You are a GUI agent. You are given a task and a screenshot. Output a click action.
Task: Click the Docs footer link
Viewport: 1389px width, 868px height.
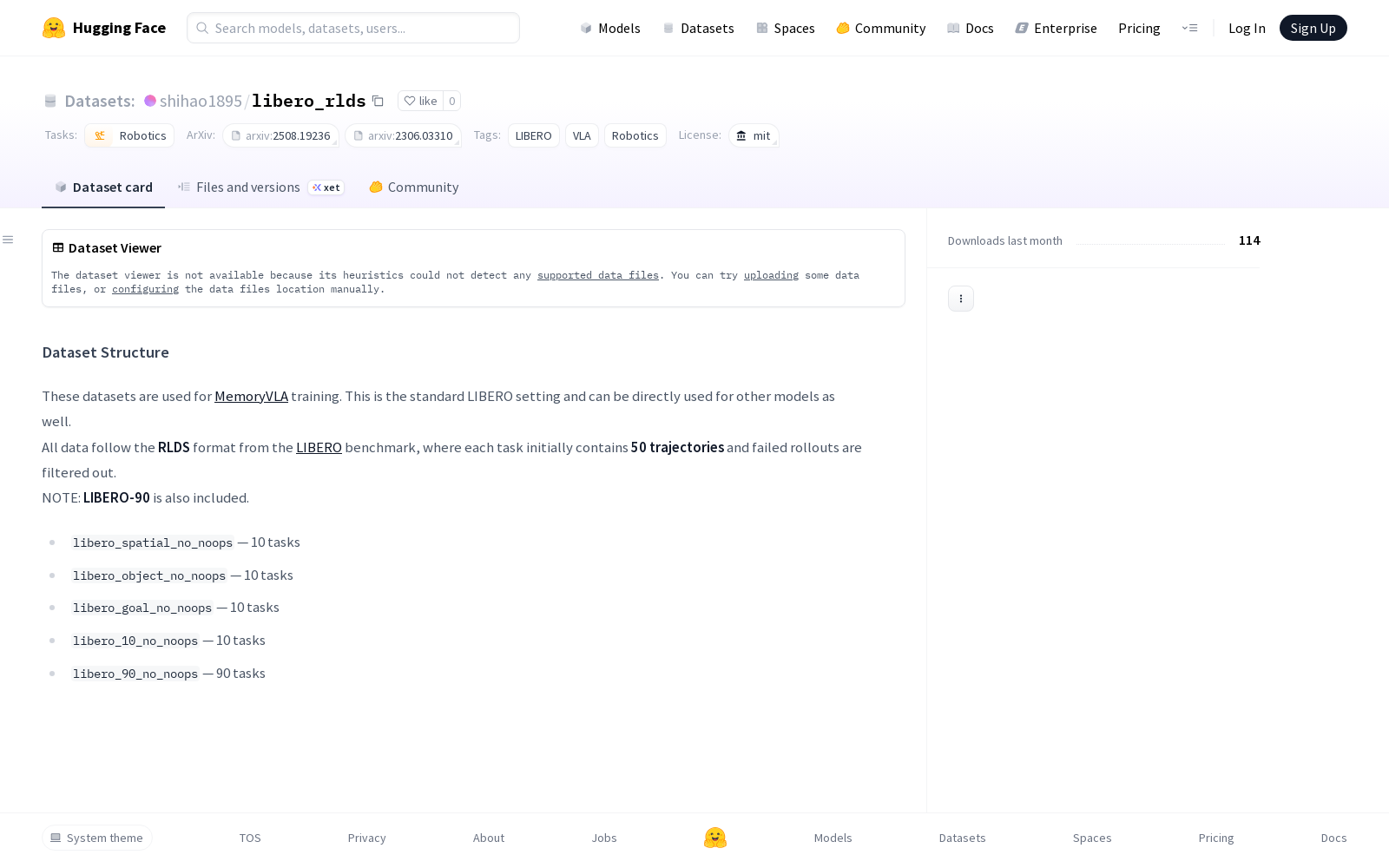point(1334,838)
